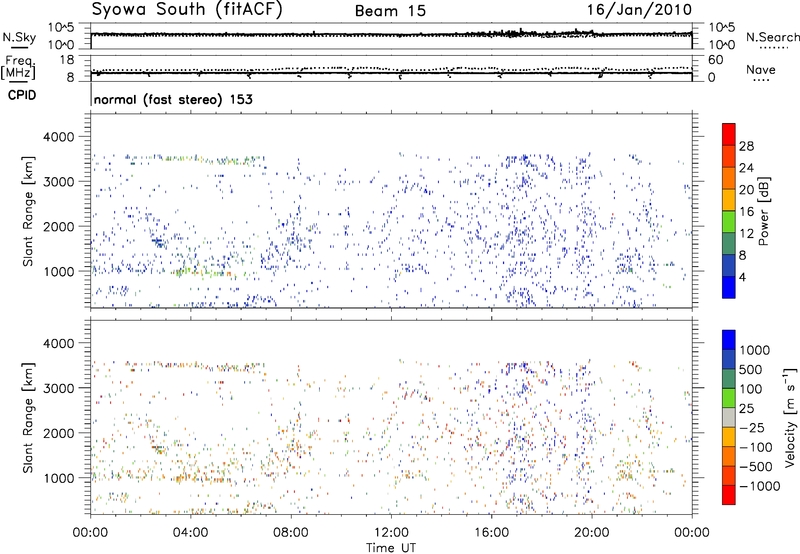This screenshot has height=554, width=800.
Task: Pick the light green 12–16 dB Power segment
Action: click(729, 222)
